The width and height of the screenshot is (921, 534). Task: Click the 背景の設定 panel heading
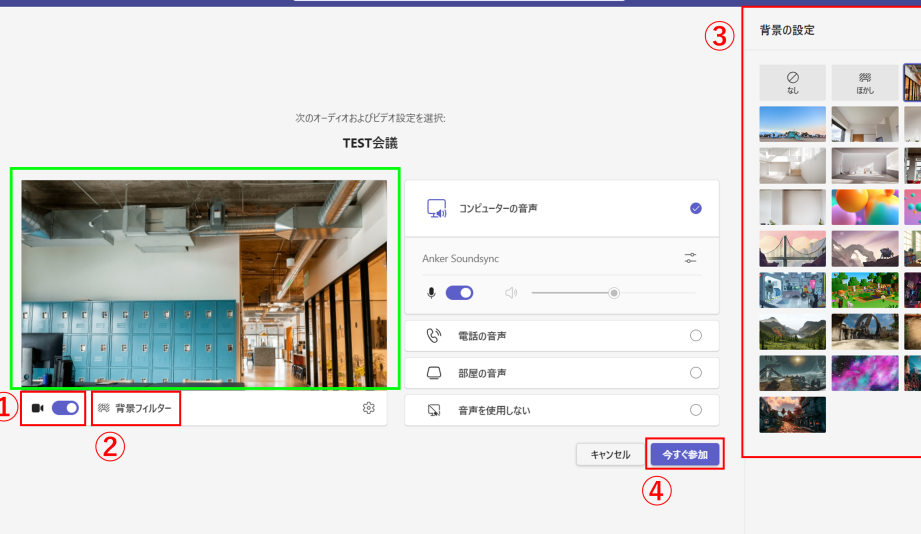pos(787,30)
